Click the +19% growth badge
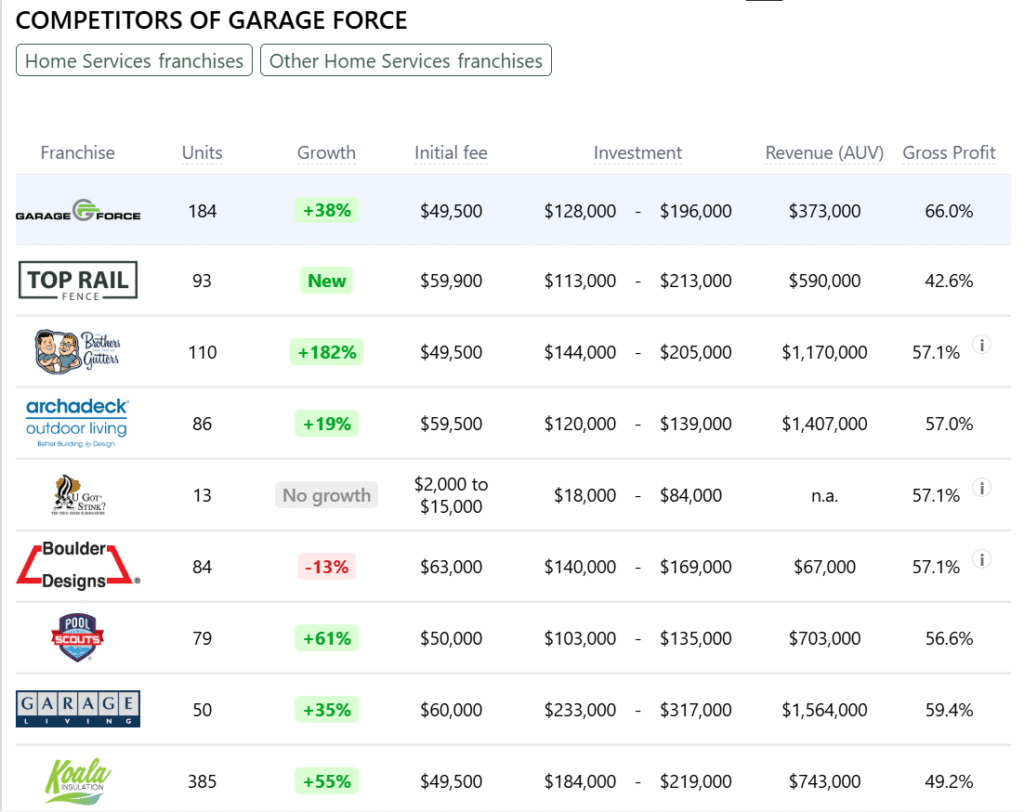This screenshot has width=1024, height=812. [x=327, y=423]
